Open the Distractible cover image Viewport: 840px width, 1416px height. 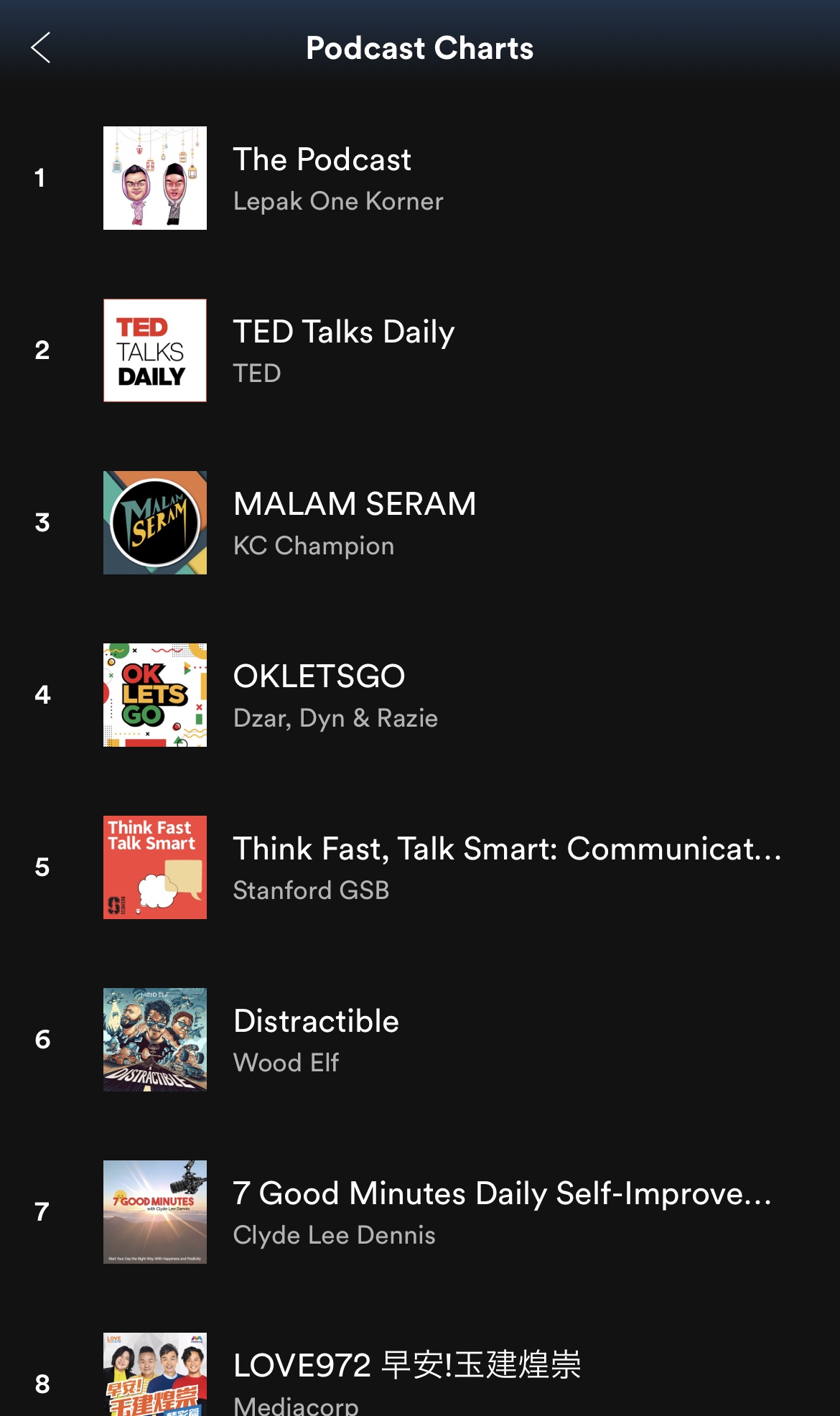click(155, 1040)
